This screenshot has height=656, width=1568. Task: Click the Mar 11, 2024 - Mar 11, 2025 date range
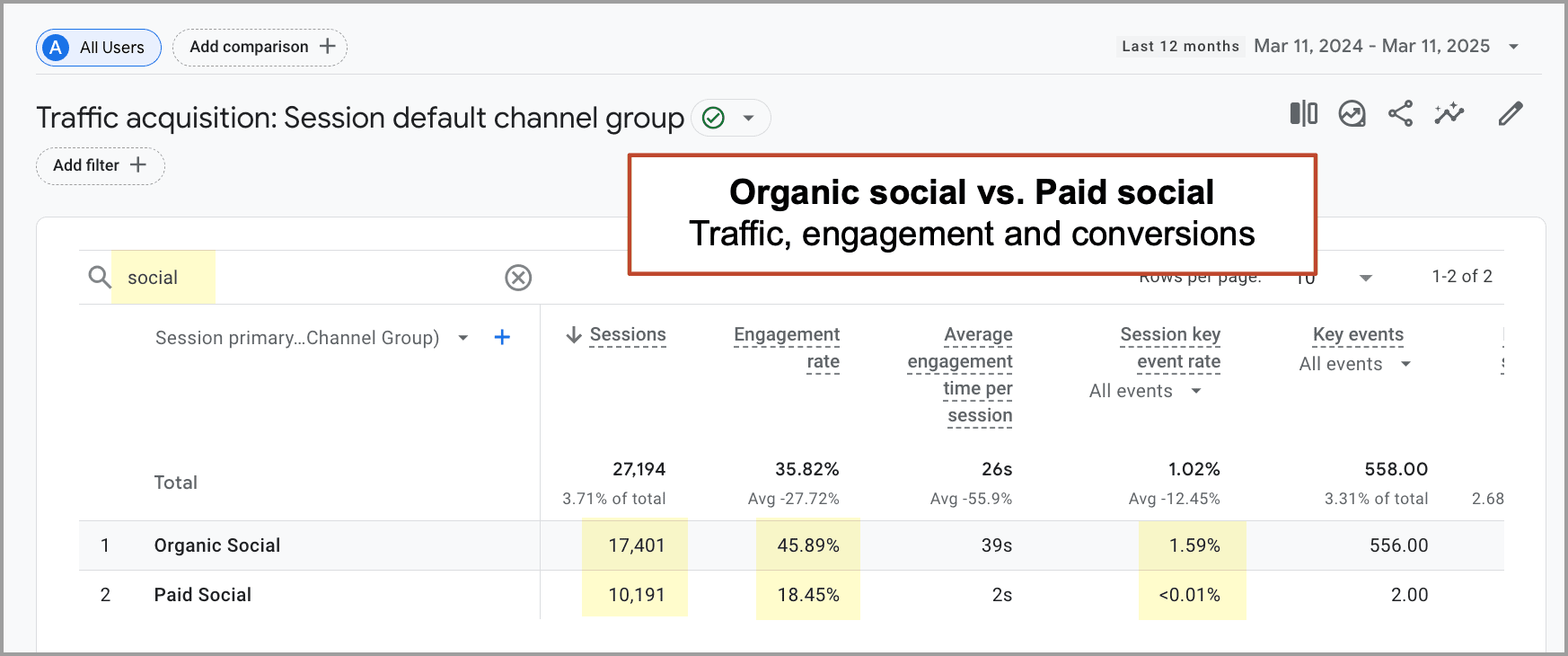[1371, 46]
